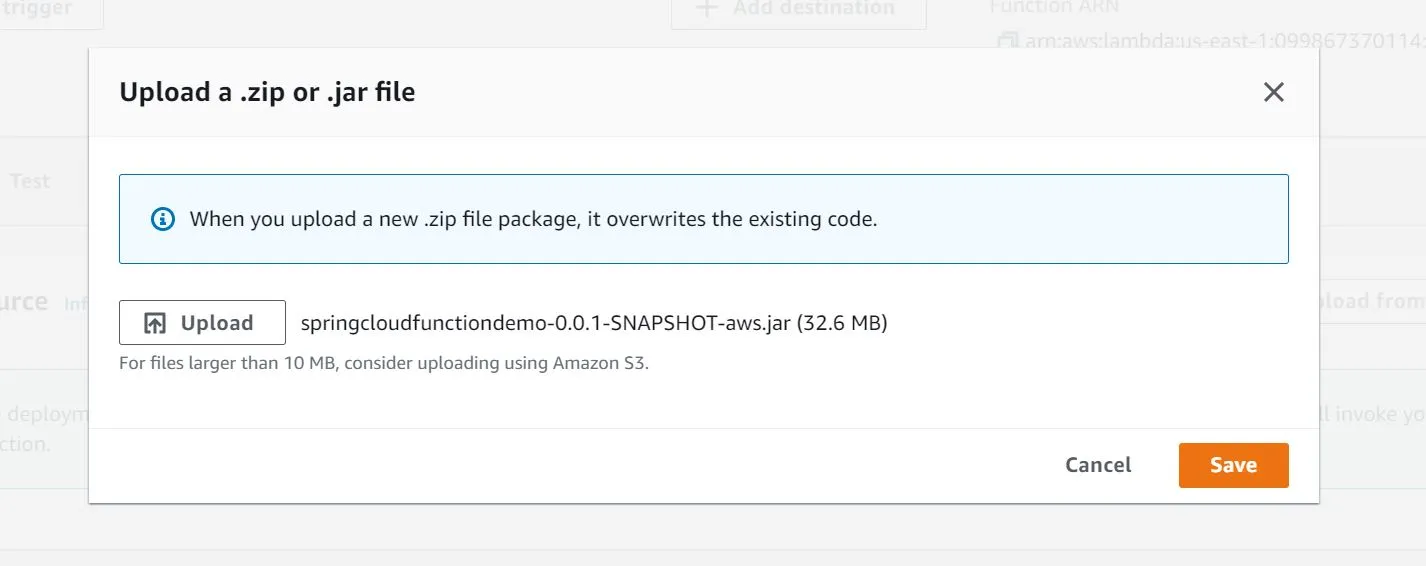Viewport: 1426px width, 566px height.
Task: Click the blue info circle icon
Action: (x=162, y=219)
